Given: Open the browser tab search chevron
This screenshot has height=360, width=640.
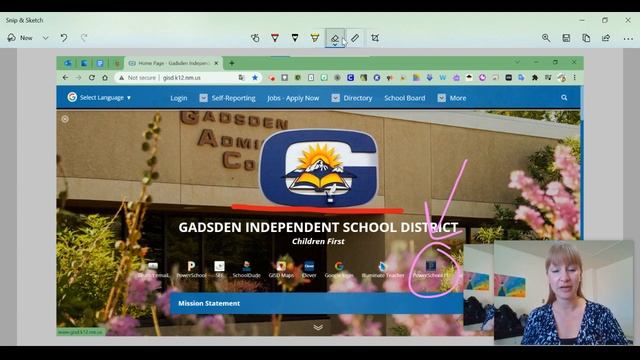Looking at the screenshot, I should pyautogui.click(x=517, y=62).
